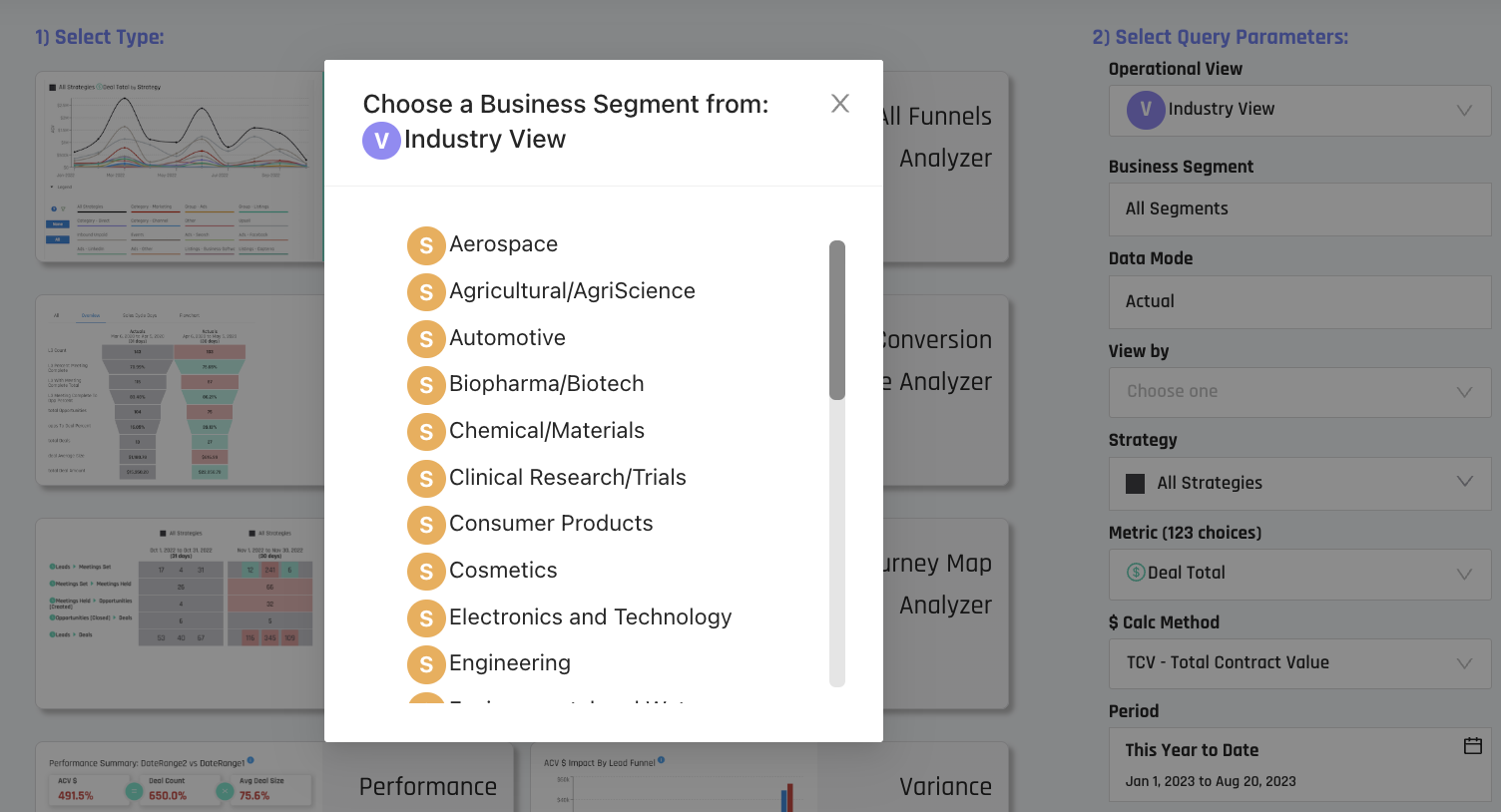Image resolution: width=1501 pixels, height=812 pixels.
Task: Click the segment list scrollbar thumb
Action: coord(837,320)
